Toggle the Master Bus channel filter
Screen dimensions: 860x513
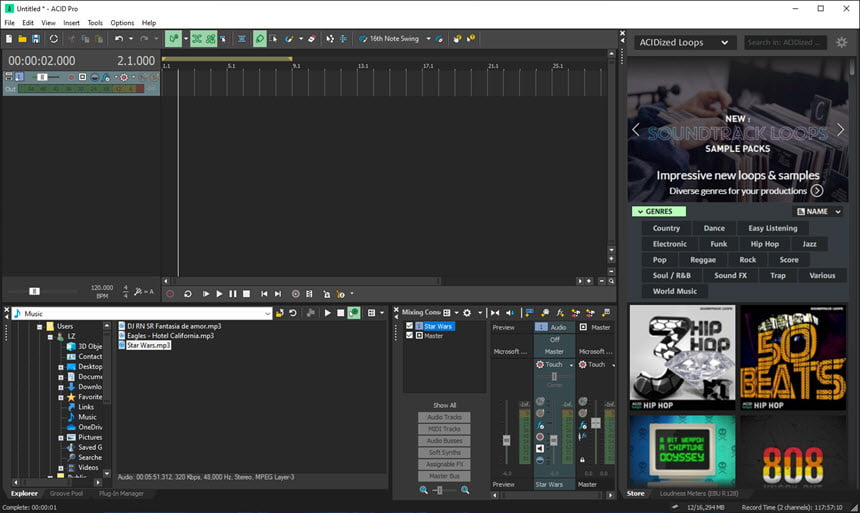point(444,476)
